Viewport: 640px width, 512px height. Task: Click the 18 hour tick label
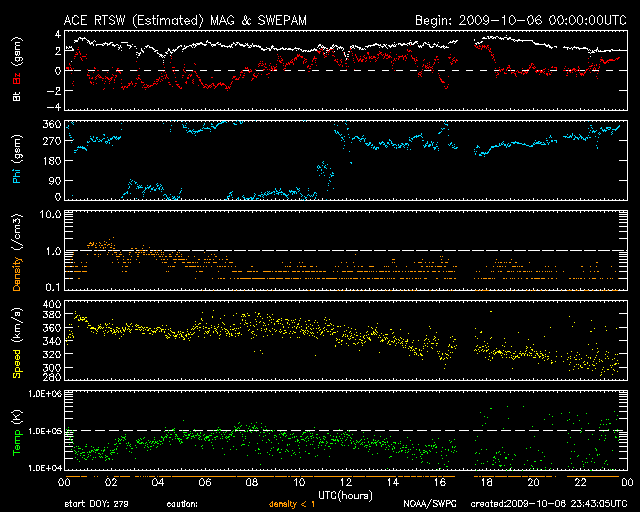point(487,482)
